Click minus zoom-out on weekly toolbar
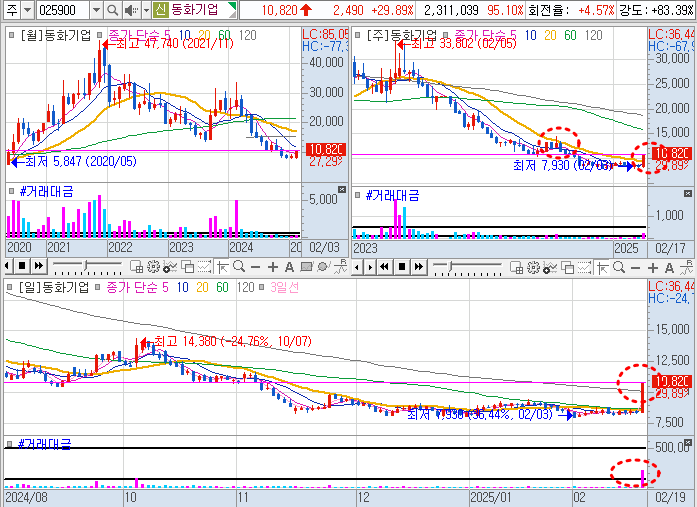This screenshot has width=697, height=507. pyautogui.click(x=636, y=268)
